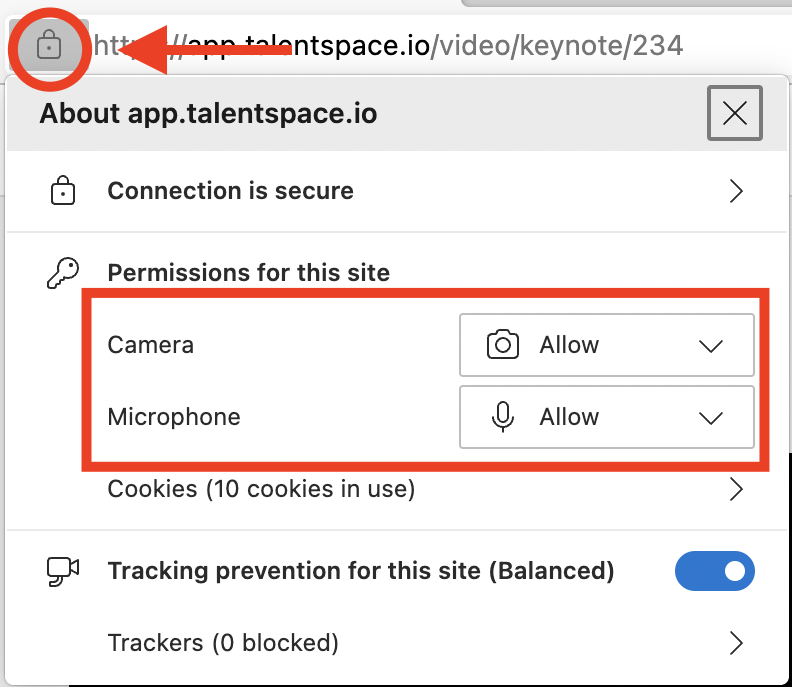Close the About app.talentspace.io popup
792x687 pixels.
(x=734, y=113)
